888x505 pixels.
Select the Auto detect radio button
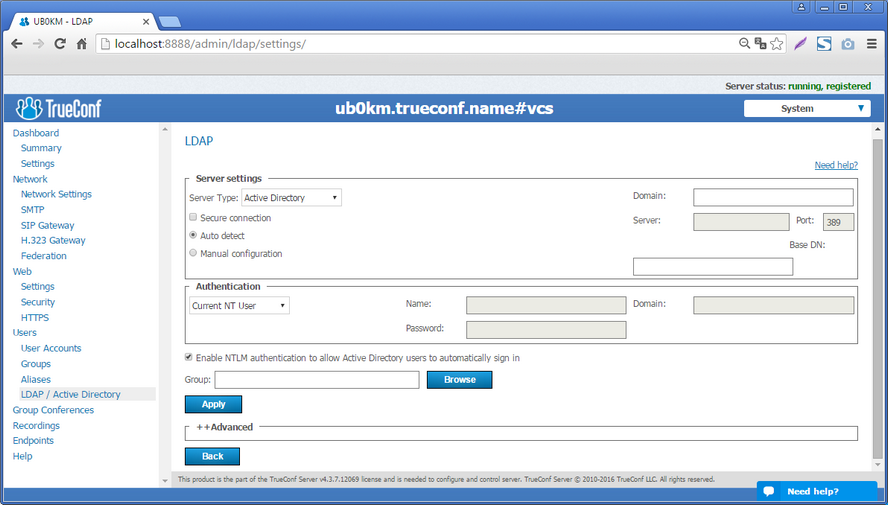193,235
